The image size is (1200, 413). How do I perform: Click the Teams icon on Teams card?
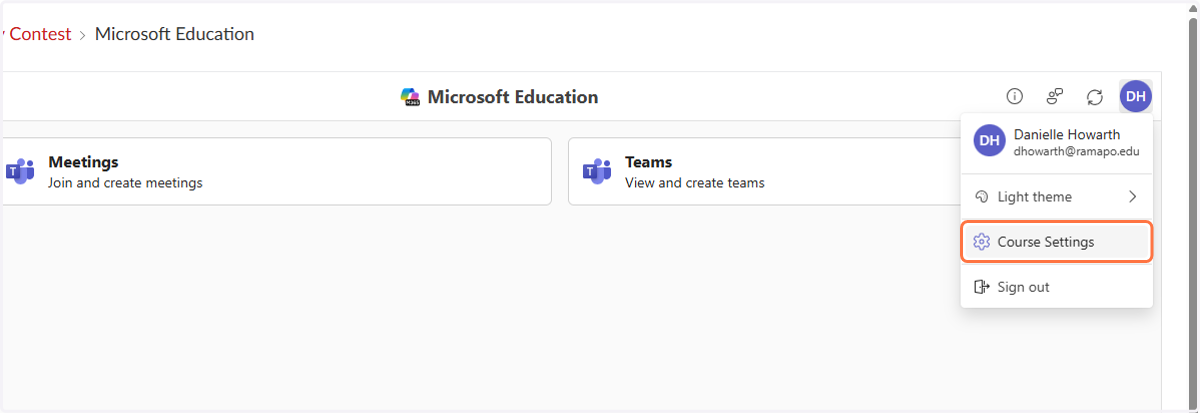coord(597,171)
